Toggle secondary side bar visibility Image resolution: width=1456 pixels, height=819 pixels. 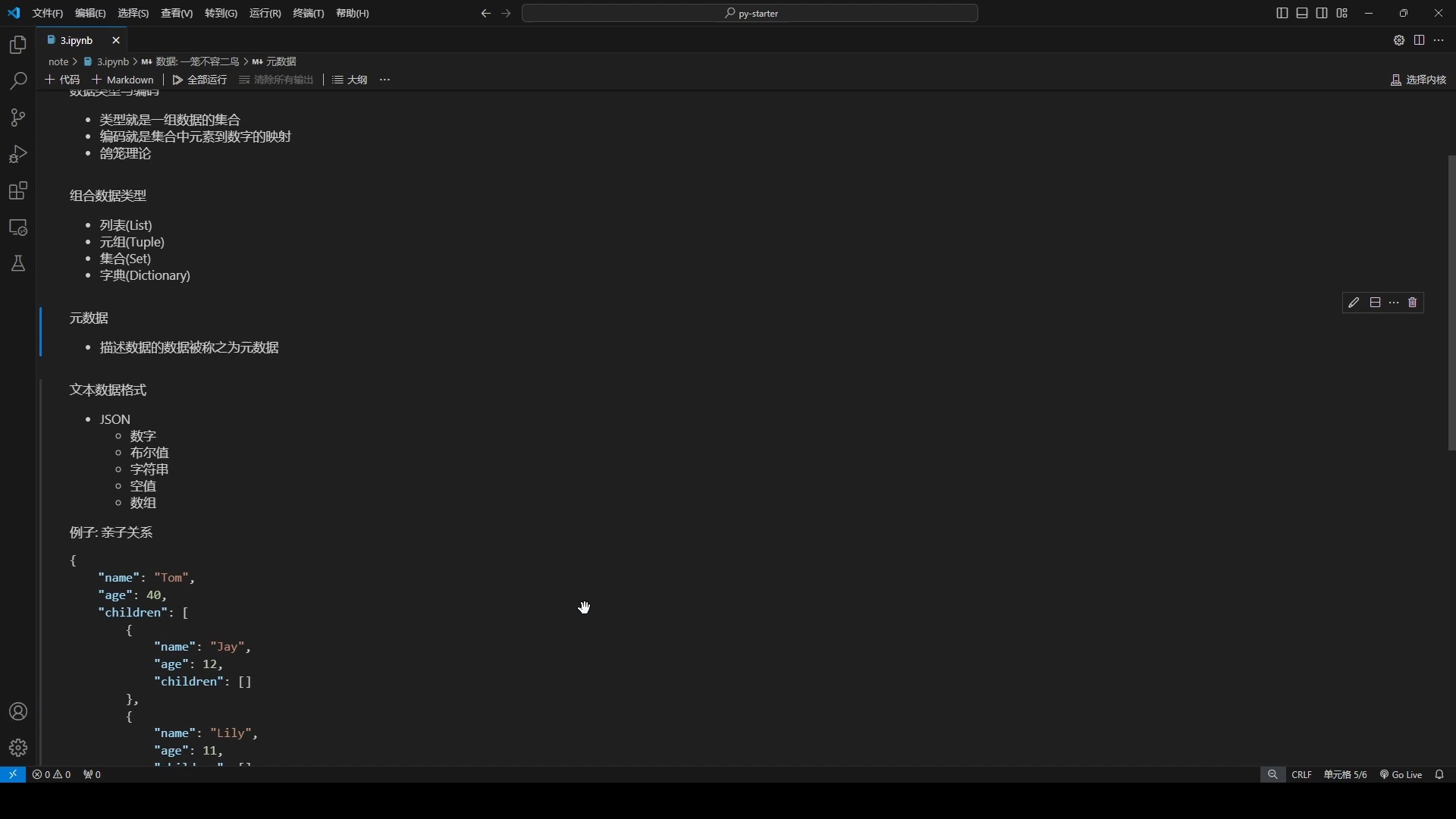pyautogui.click(x=1322, y=13)
